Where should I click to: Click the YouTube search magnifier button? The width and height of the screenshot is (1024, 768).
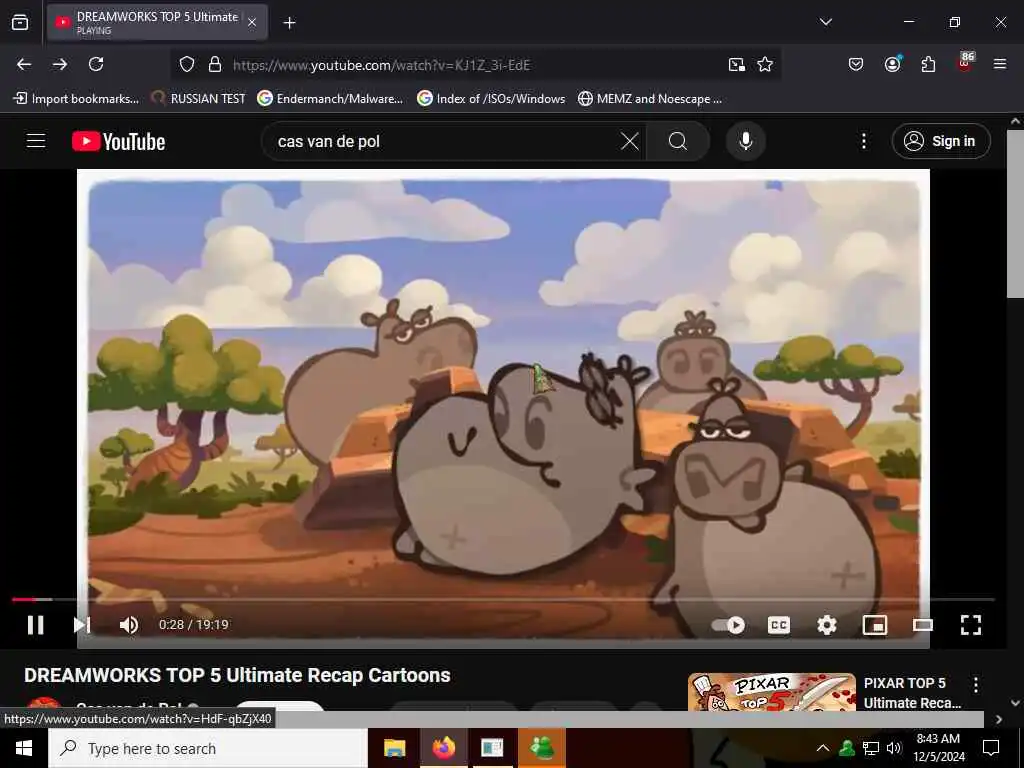coord(678,141)
